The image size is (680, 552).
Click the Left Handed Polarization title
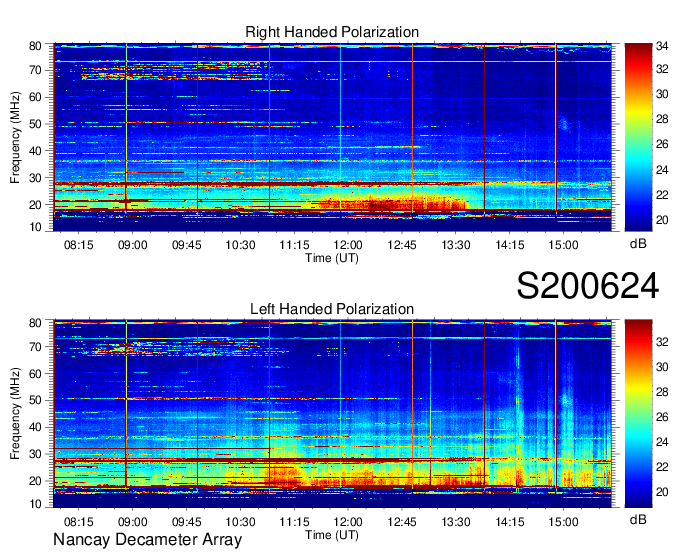(332, 309)
